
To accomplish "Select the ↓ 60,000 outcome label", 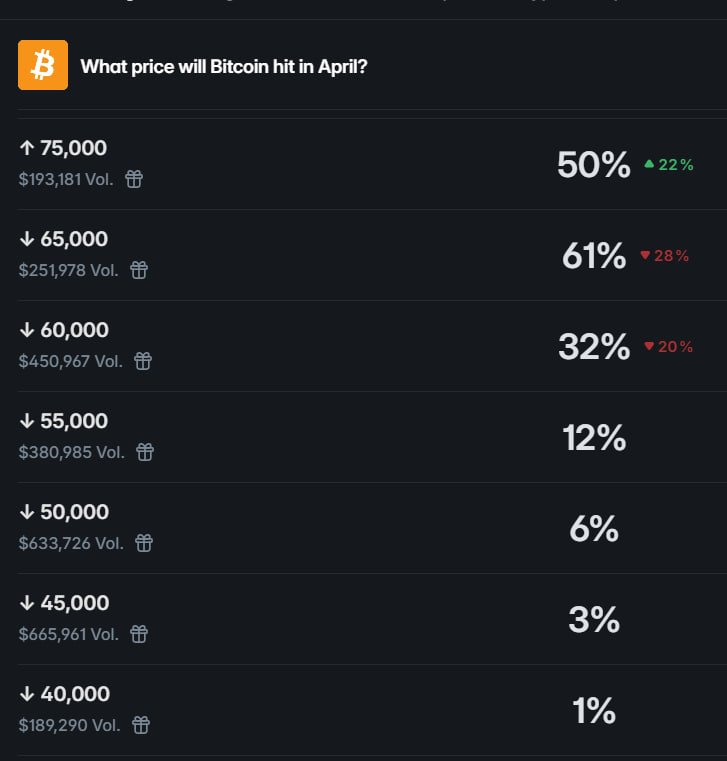I will [x=64, y=330].
